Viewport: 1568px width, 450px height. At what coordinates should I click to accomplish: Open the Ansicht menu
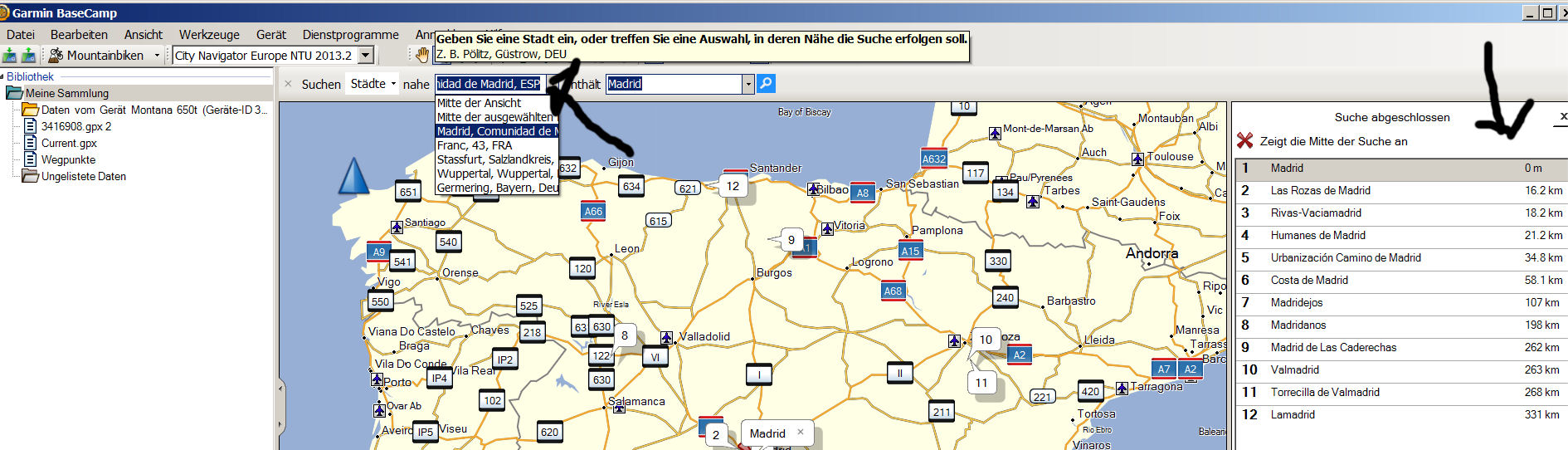144,34
